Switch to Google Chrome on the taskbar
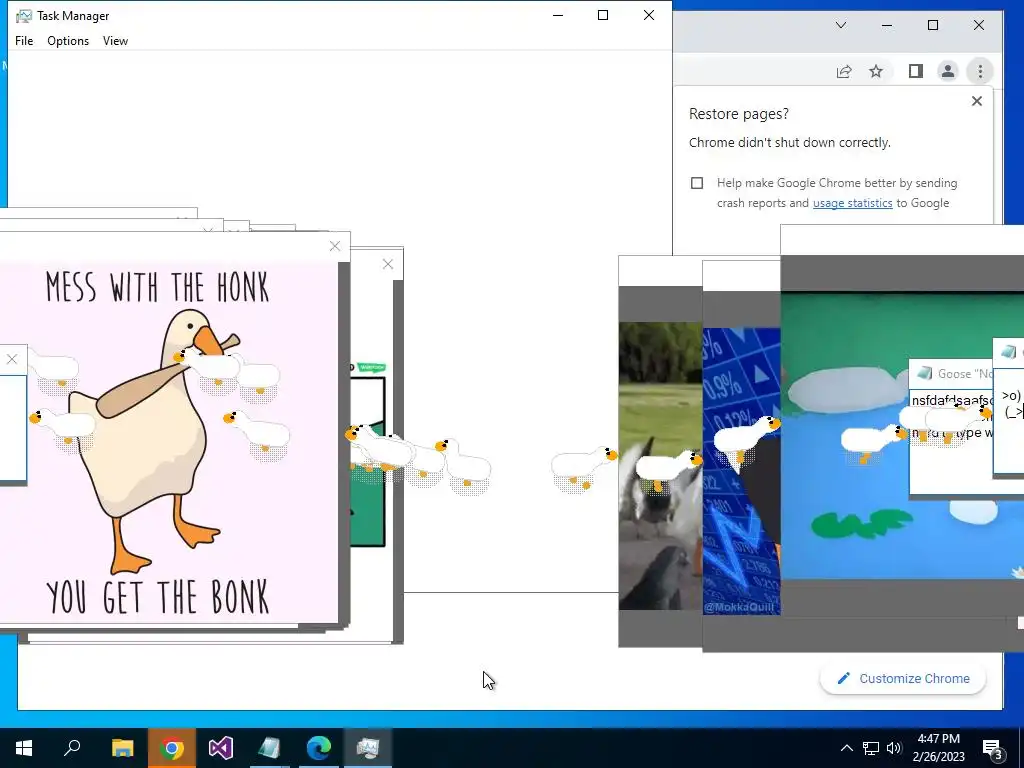1024x768 pixels. pyautogui.click(x=172, y=748)
